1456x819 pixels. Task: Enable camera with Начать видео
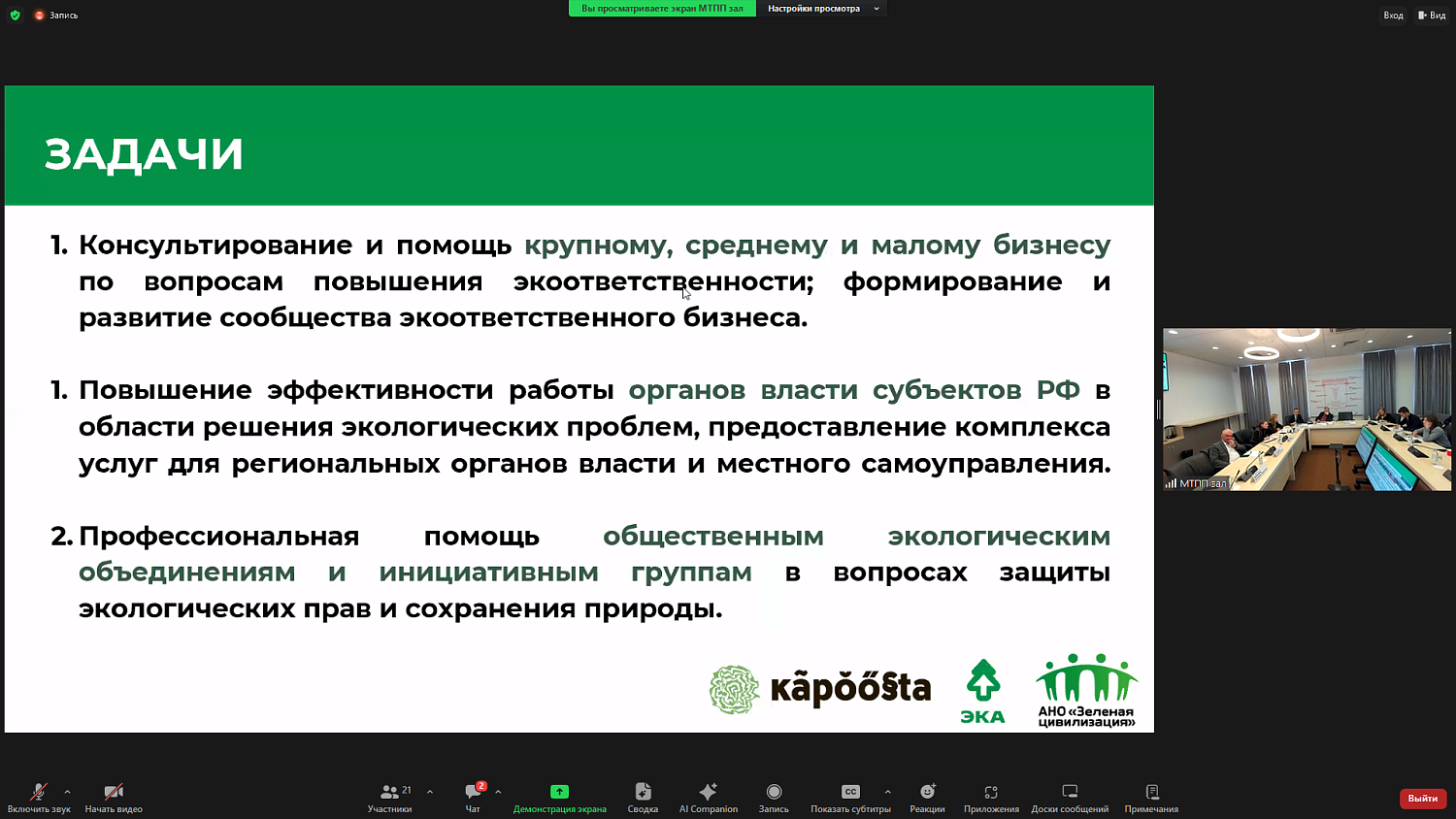114,796
